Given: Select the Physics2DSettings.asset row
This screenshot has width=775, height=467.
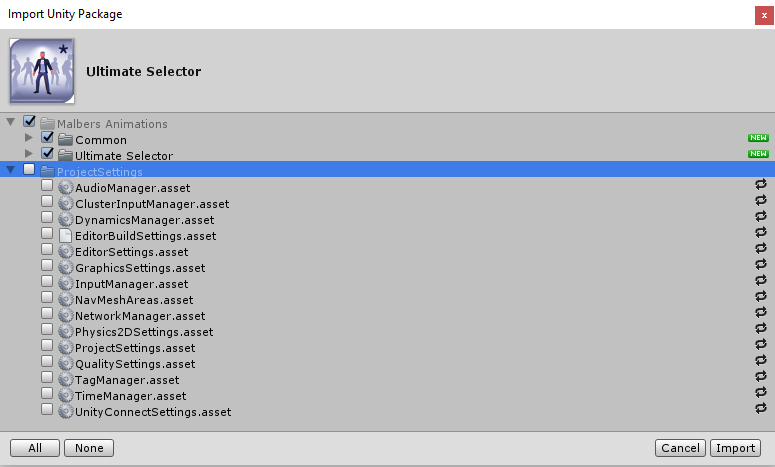Looking at the screenshot, I should [x=388, y=332].
